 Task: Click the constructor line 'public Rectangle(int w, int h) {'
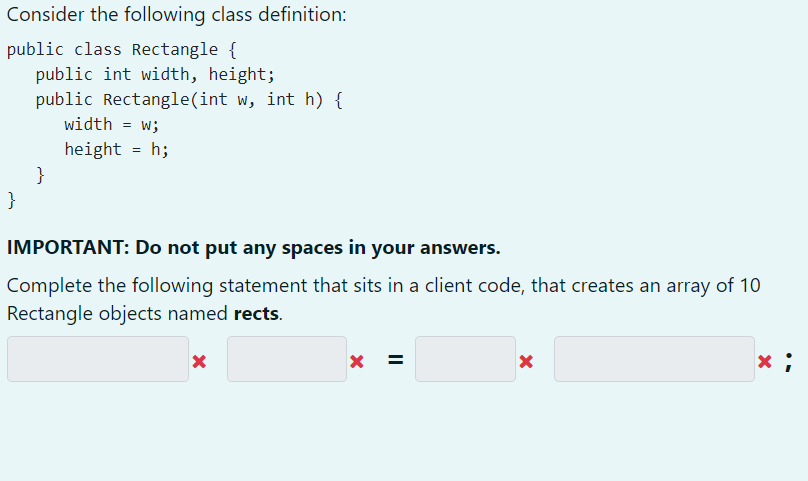tap(189, 99)
